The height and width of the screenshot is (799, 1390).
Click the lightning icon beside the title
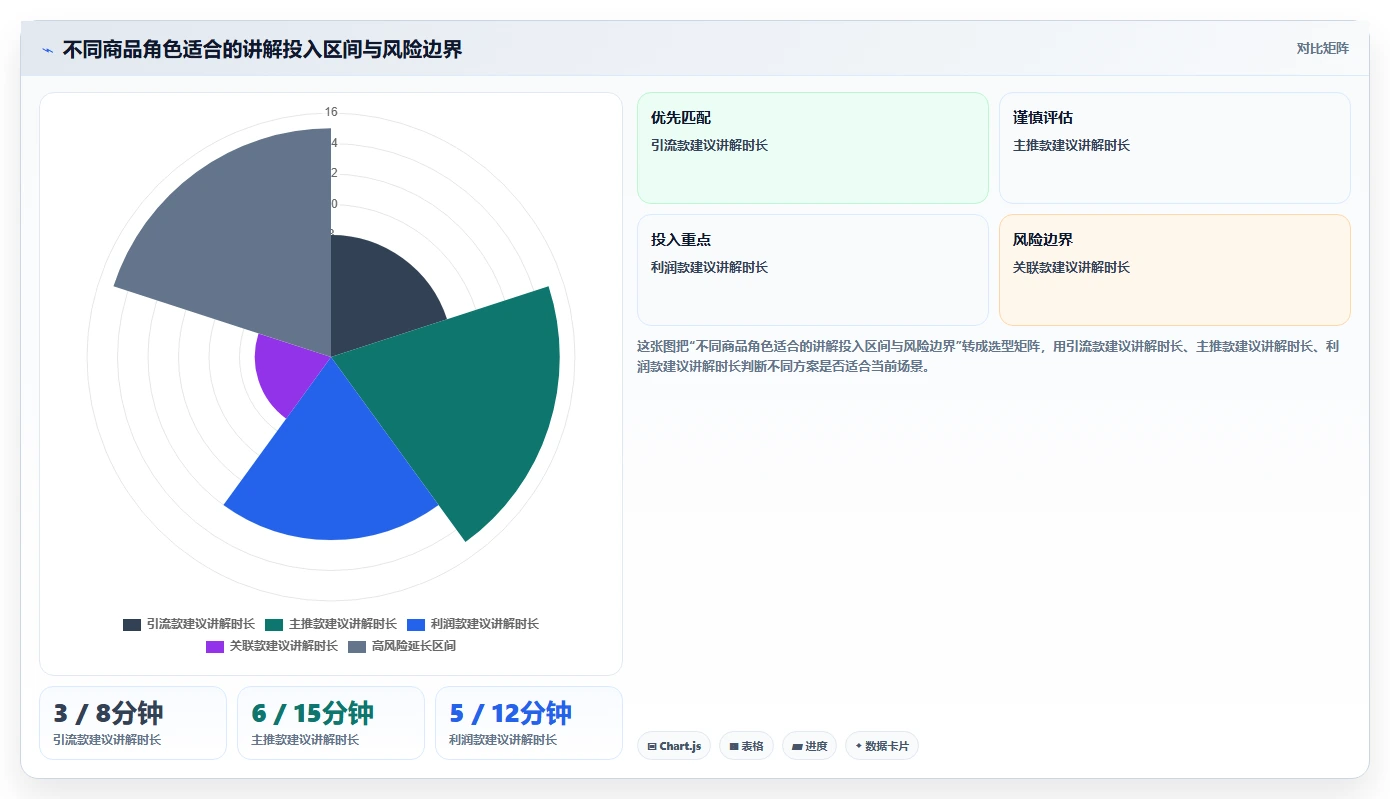tap(47, 50)
